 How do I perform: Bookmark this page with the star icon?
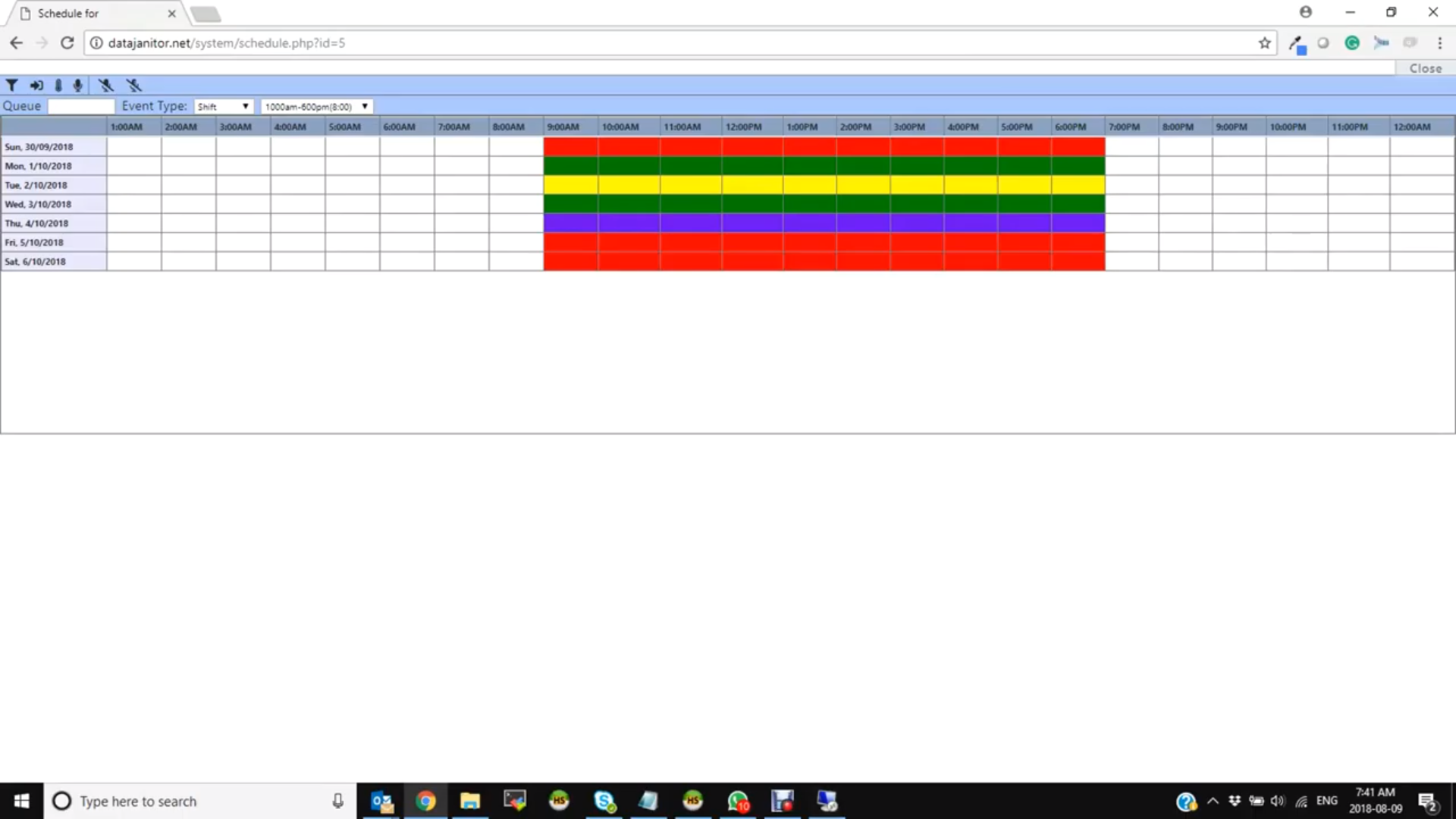[1264, 43]
